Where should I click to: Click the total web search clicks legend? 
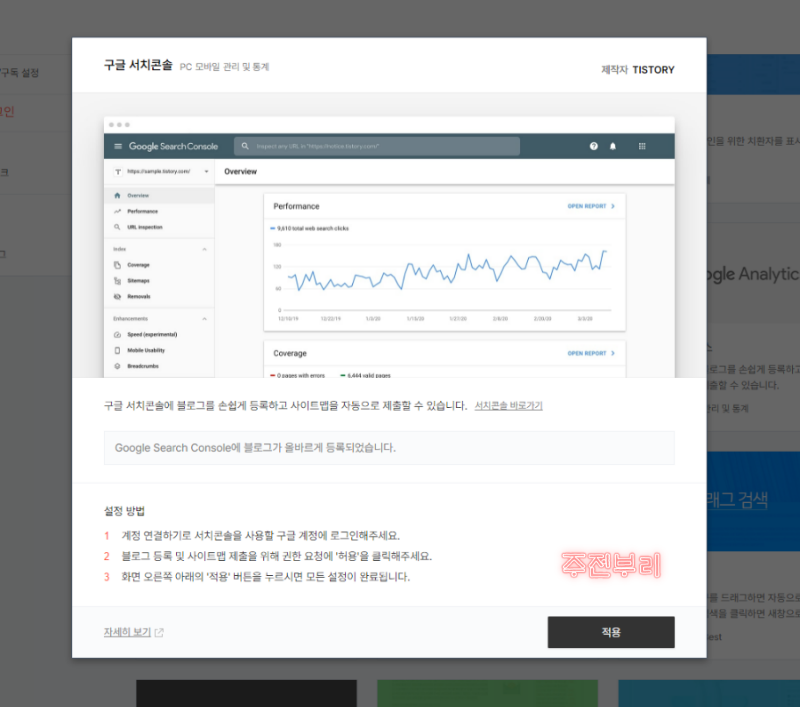click(x=310, y=229)
